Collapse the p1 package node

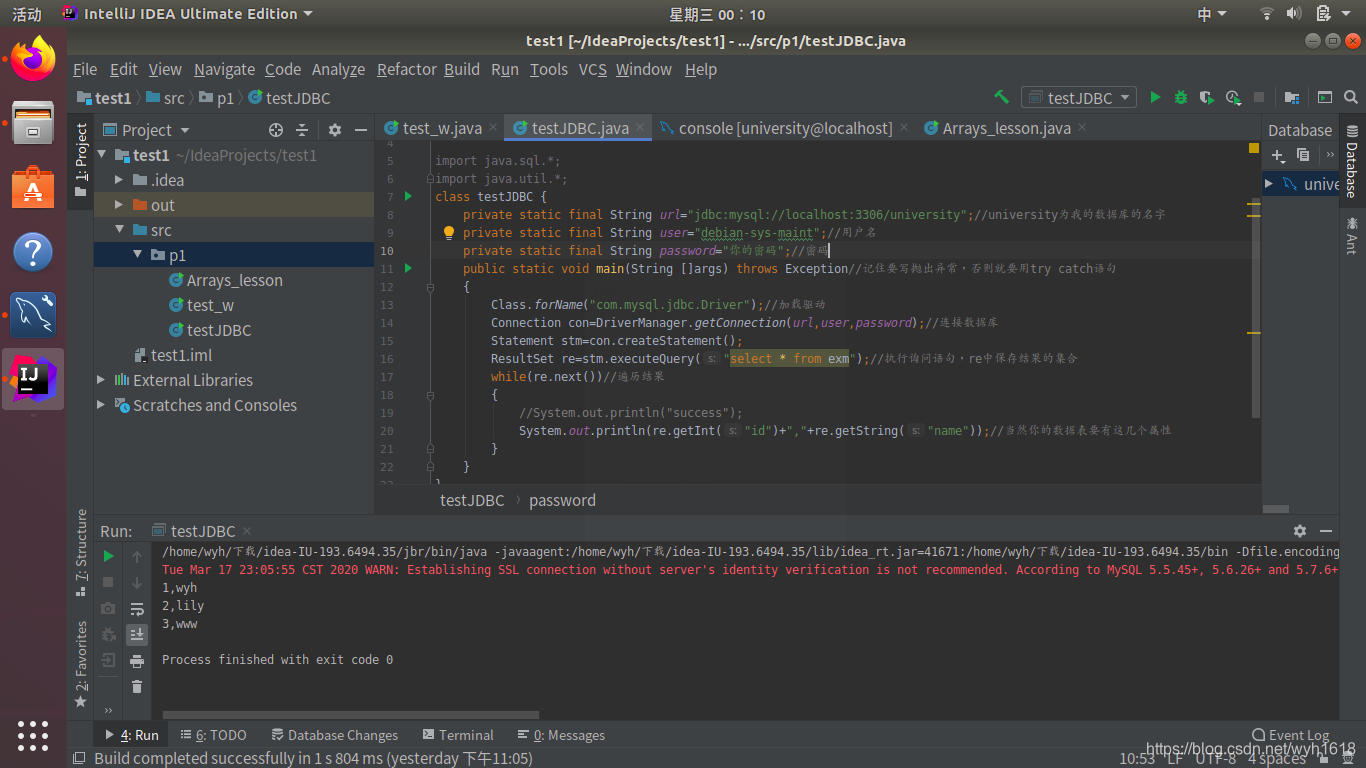[139, 255]
